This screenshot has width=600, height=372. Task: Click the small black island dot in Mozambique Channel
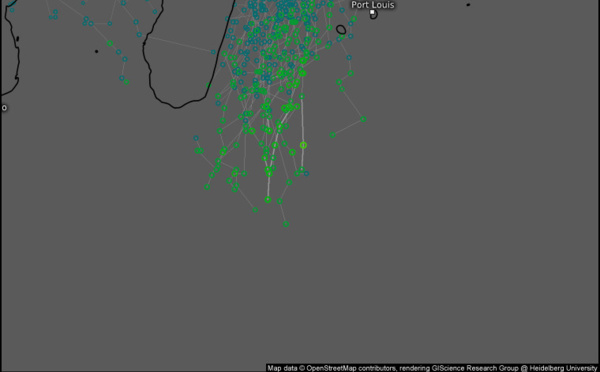[96, 51]
